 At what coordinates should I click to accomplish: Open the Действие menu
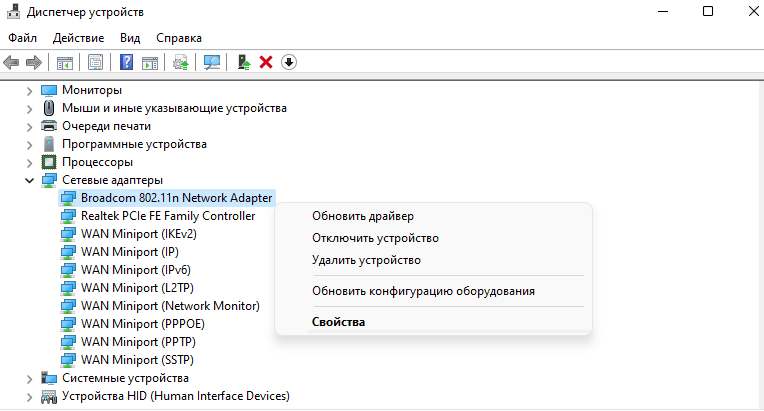click(78, 37)
